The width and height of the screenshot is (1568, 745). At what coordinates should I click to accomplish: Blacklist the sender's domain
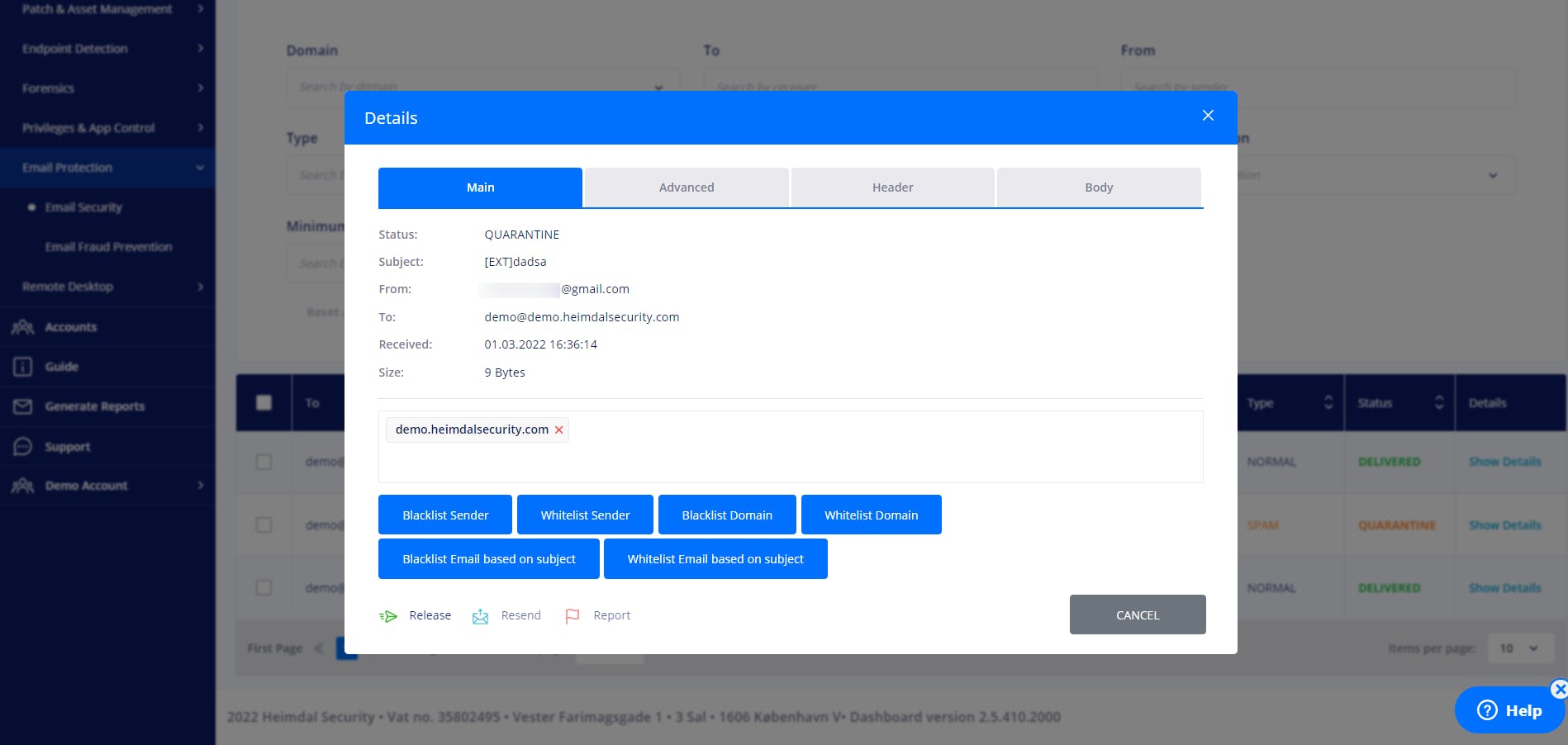coord(727,515)
